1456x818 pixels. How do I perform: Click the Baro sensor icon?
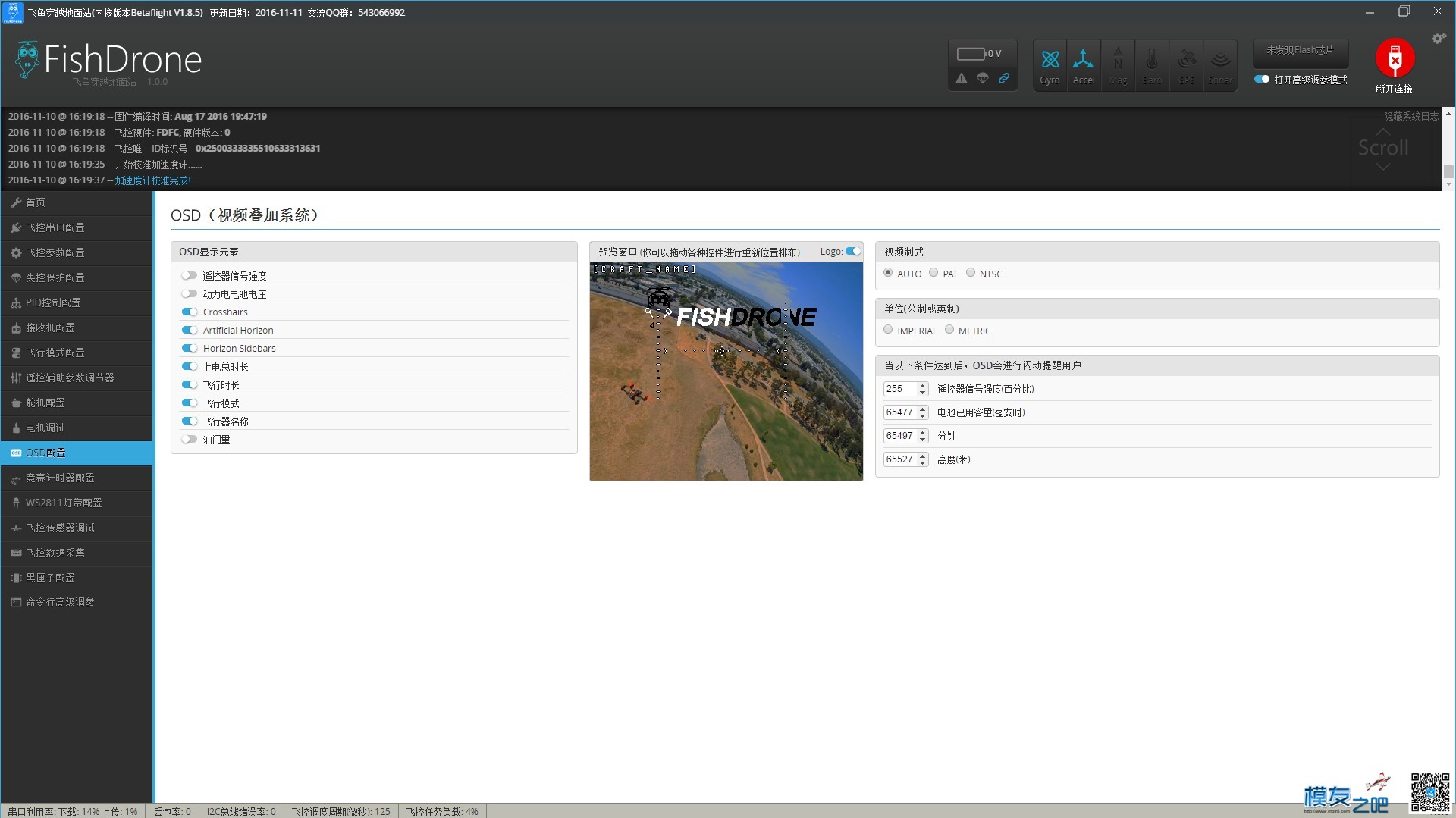coord(1152,66)
